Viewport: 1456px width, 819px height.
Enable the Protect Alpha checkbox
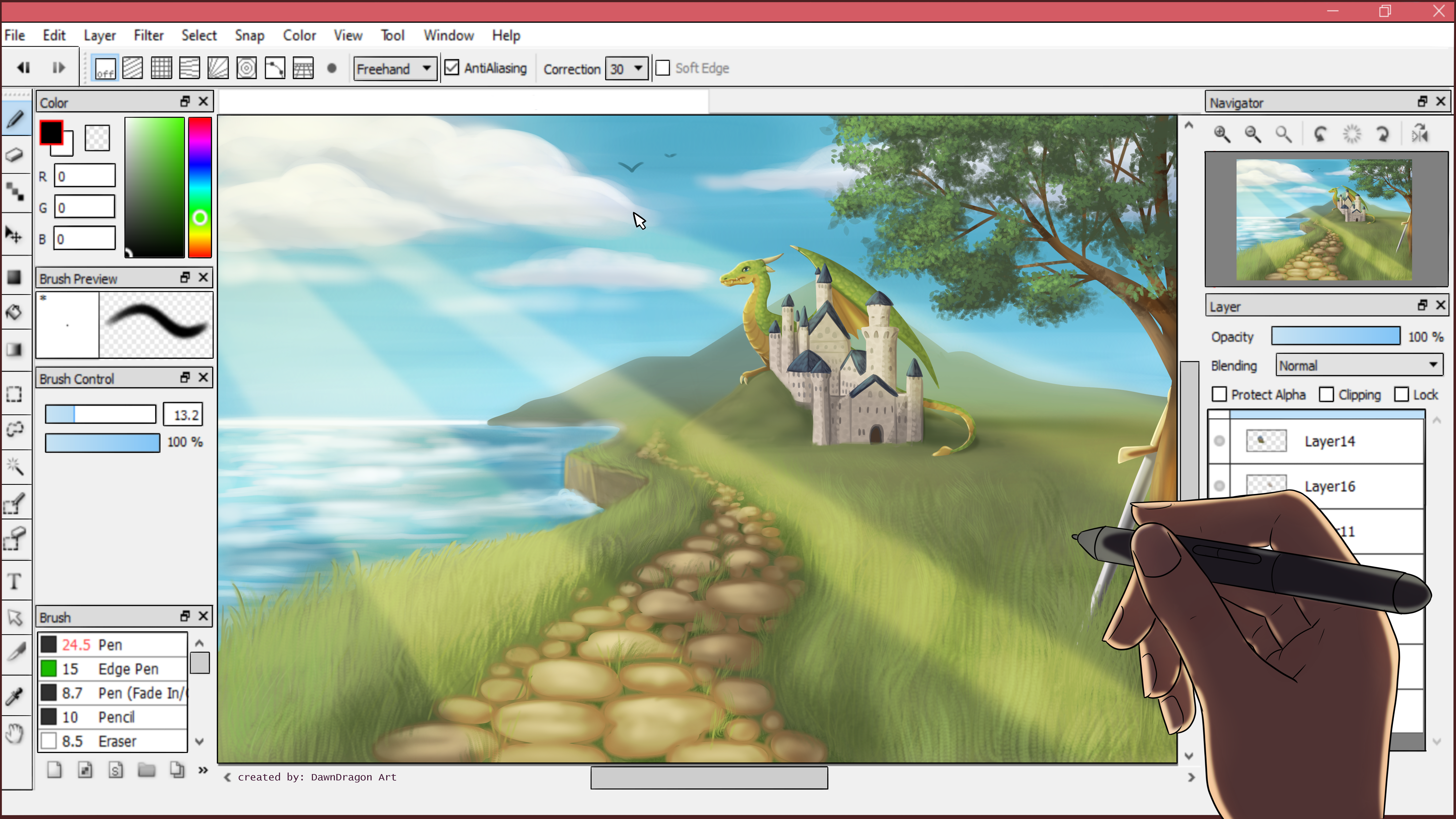(x=1220, y=395)
